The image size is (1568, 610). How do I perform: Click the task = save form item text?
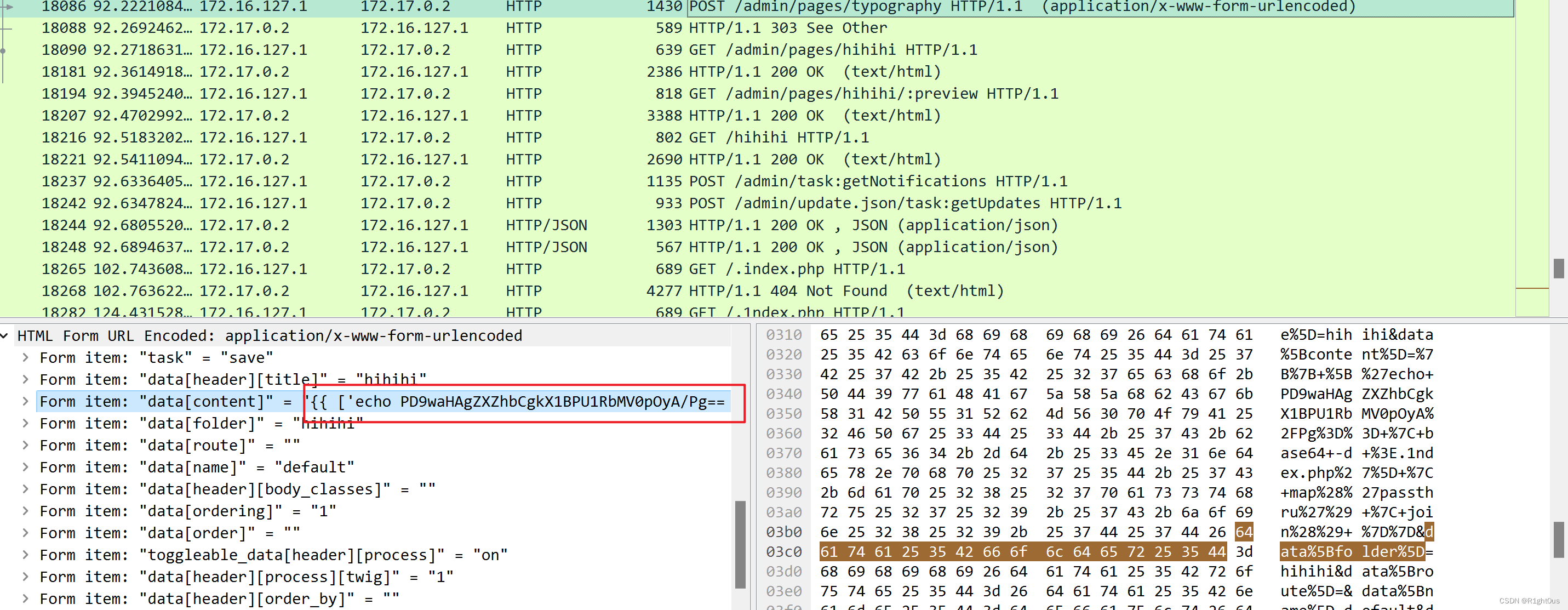[x=157, y=358]
